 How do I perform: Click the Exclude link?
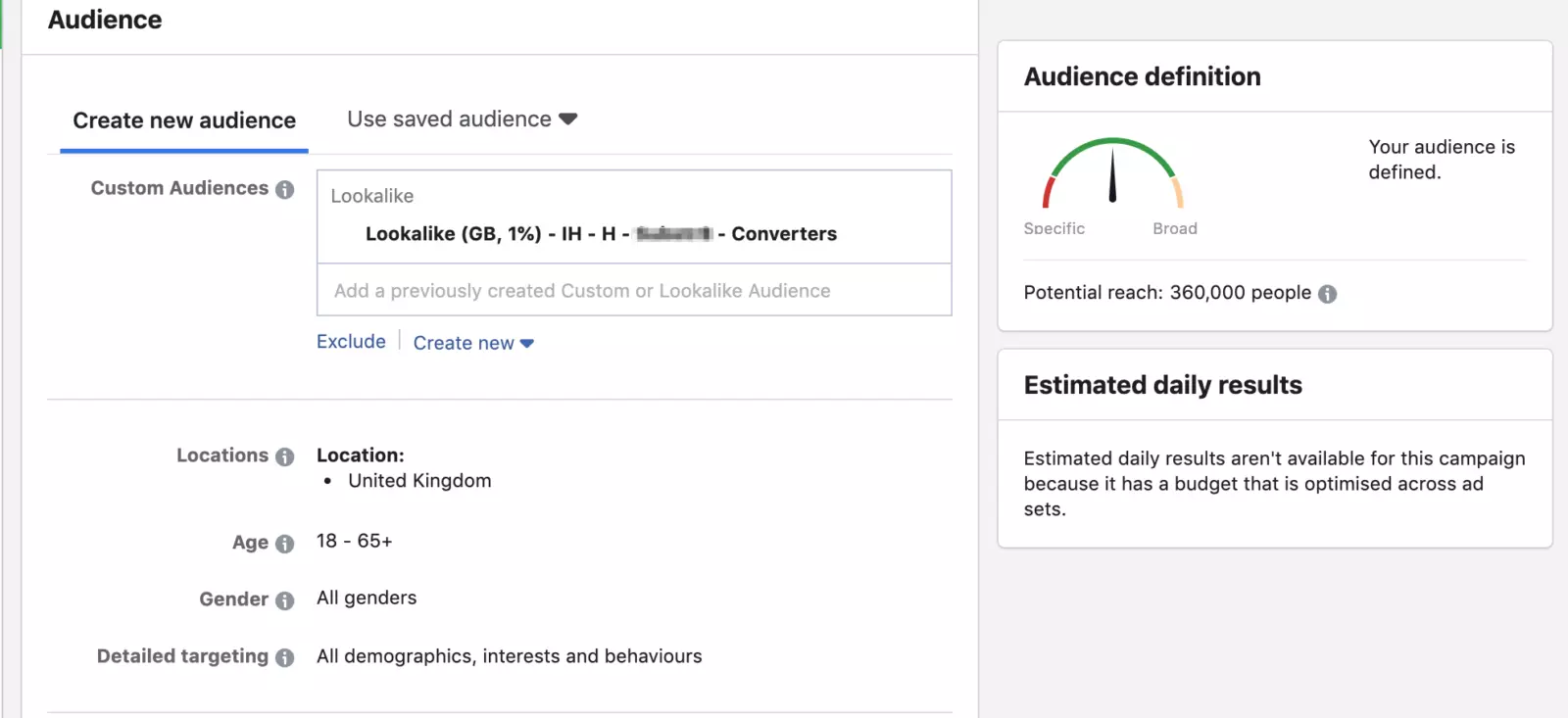pyautogui.click(x=351, y=342)
